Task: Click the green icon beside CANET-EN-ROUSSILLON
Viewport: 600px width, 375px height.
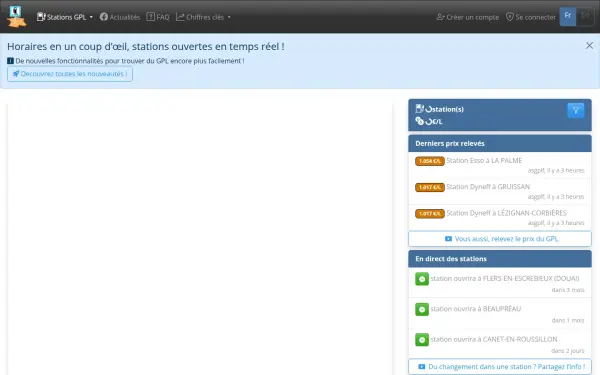Action: tap(422, 340)
